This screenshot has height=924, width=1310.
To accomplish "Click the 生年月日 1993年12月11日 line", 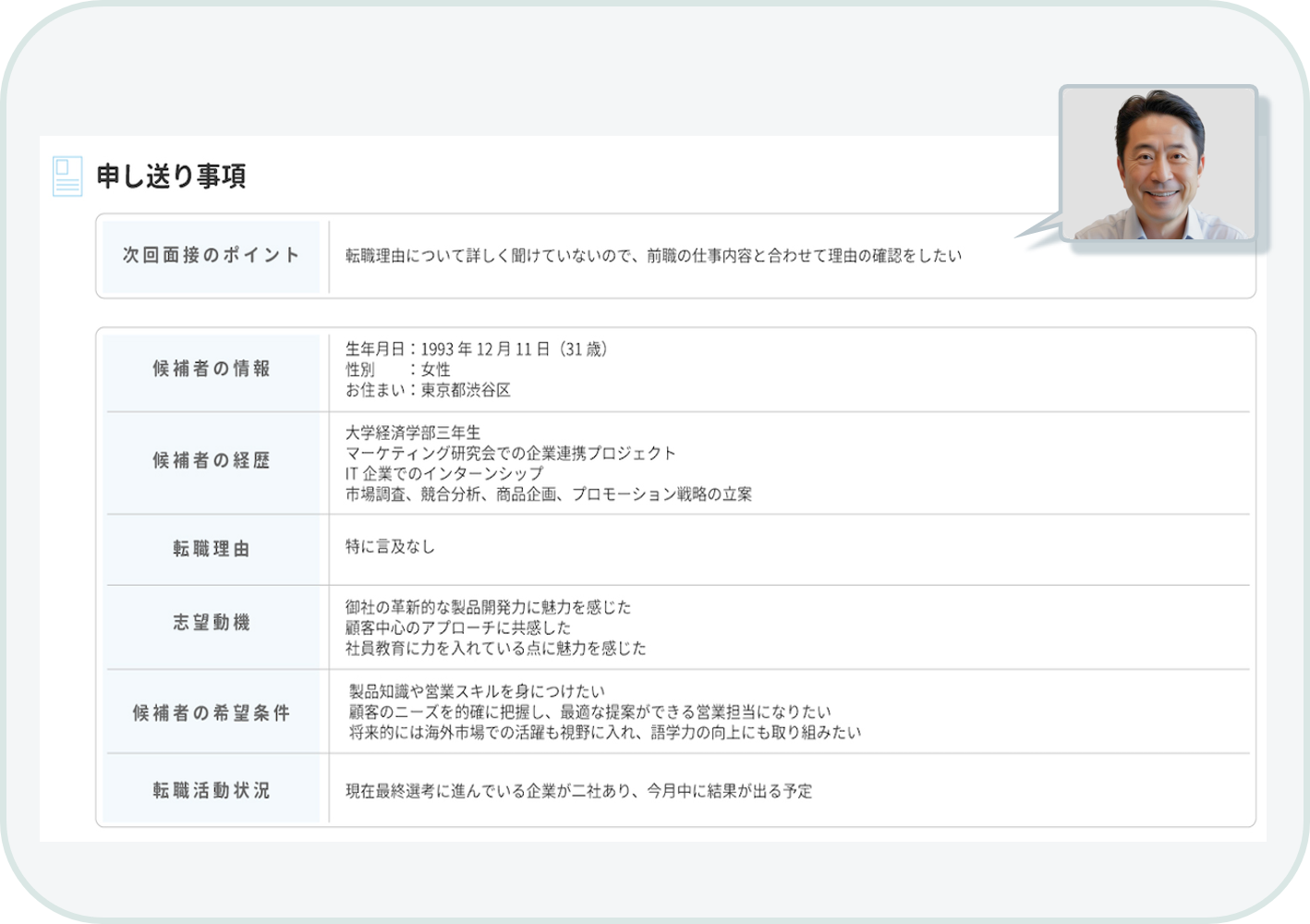I will (476, 349).
